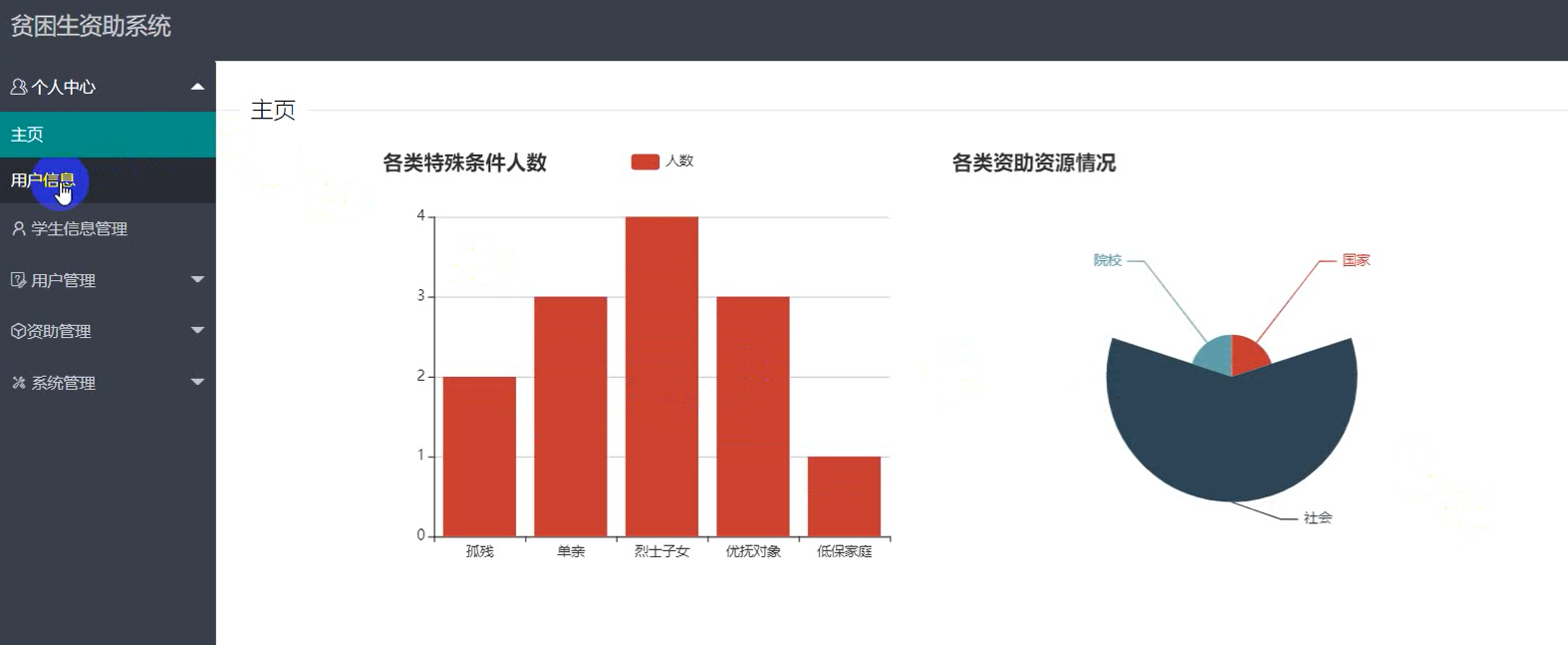Select the 主页 menu item
This screenshot has width=1568, height=645.
[108, 135]
